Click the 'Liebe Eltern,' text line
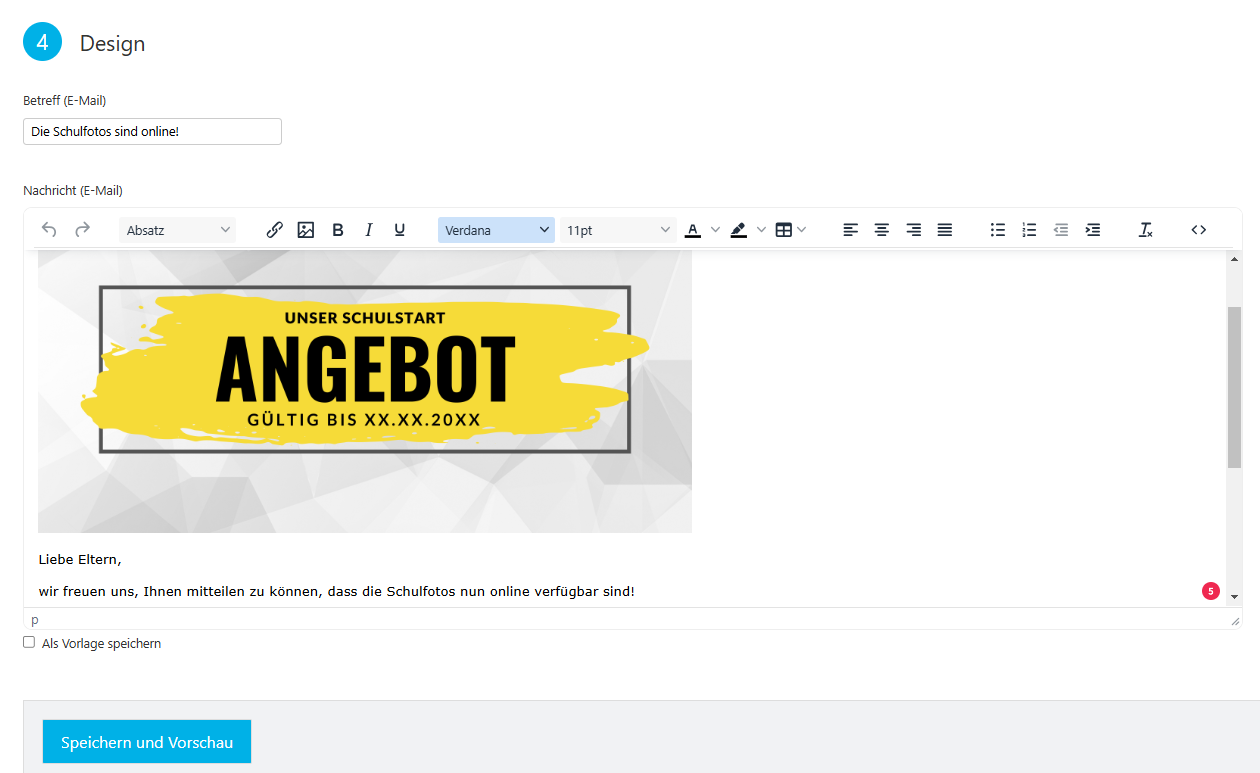This screenshot has width=1260, height=773. 80,559
